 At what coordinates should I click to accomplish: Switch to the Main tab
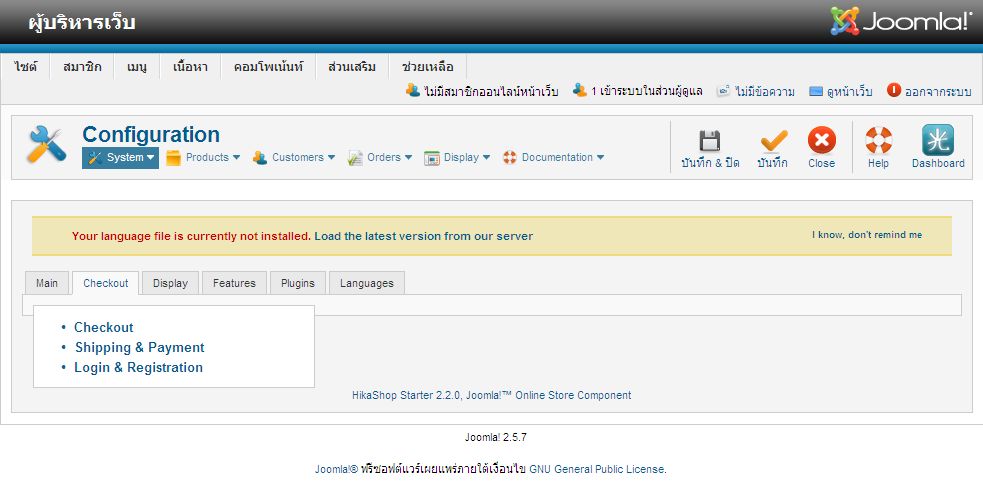pos(47,283)
